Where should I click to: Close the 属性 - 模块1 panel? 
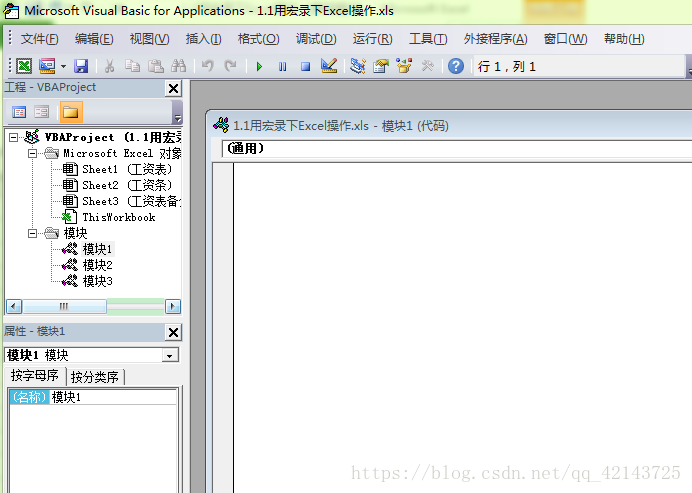pos(173,332)
